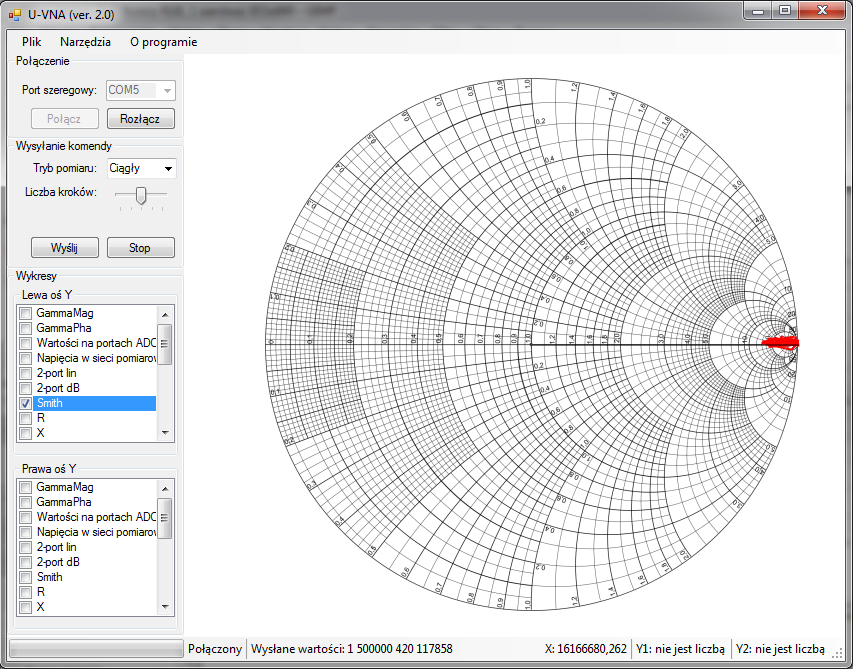Open the Narzędzia menu
853x669 pixels.
(x=85, y=42)
